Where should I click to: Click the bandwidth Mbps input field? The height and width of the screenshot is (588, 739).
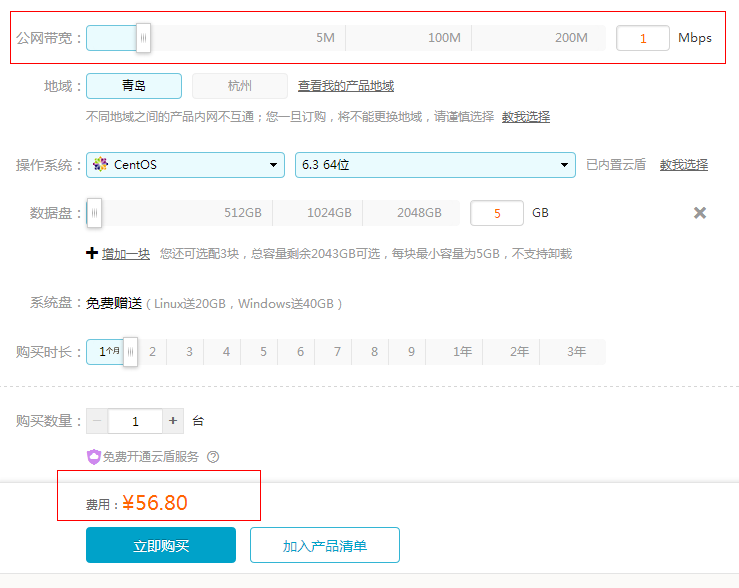[x=643, y=38]
